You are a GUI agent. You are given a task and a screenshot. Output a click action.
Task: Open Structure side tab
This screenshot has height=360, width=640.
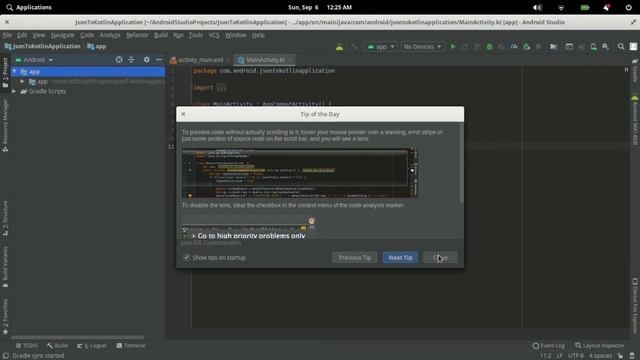tap(5, 218)
